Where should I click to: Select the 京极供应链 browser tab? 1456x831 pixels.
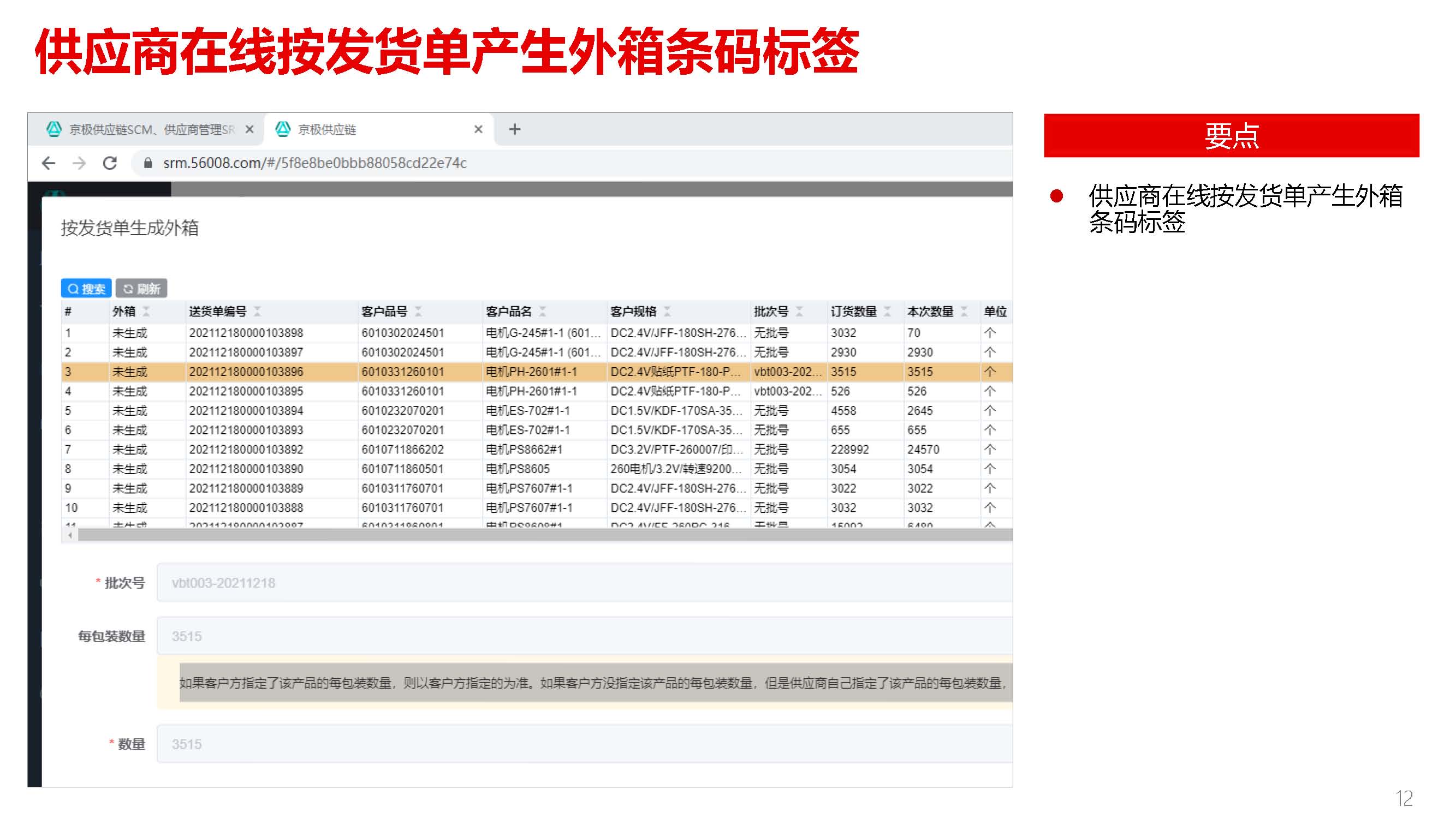pyautogui.click(x=327, y=129)
